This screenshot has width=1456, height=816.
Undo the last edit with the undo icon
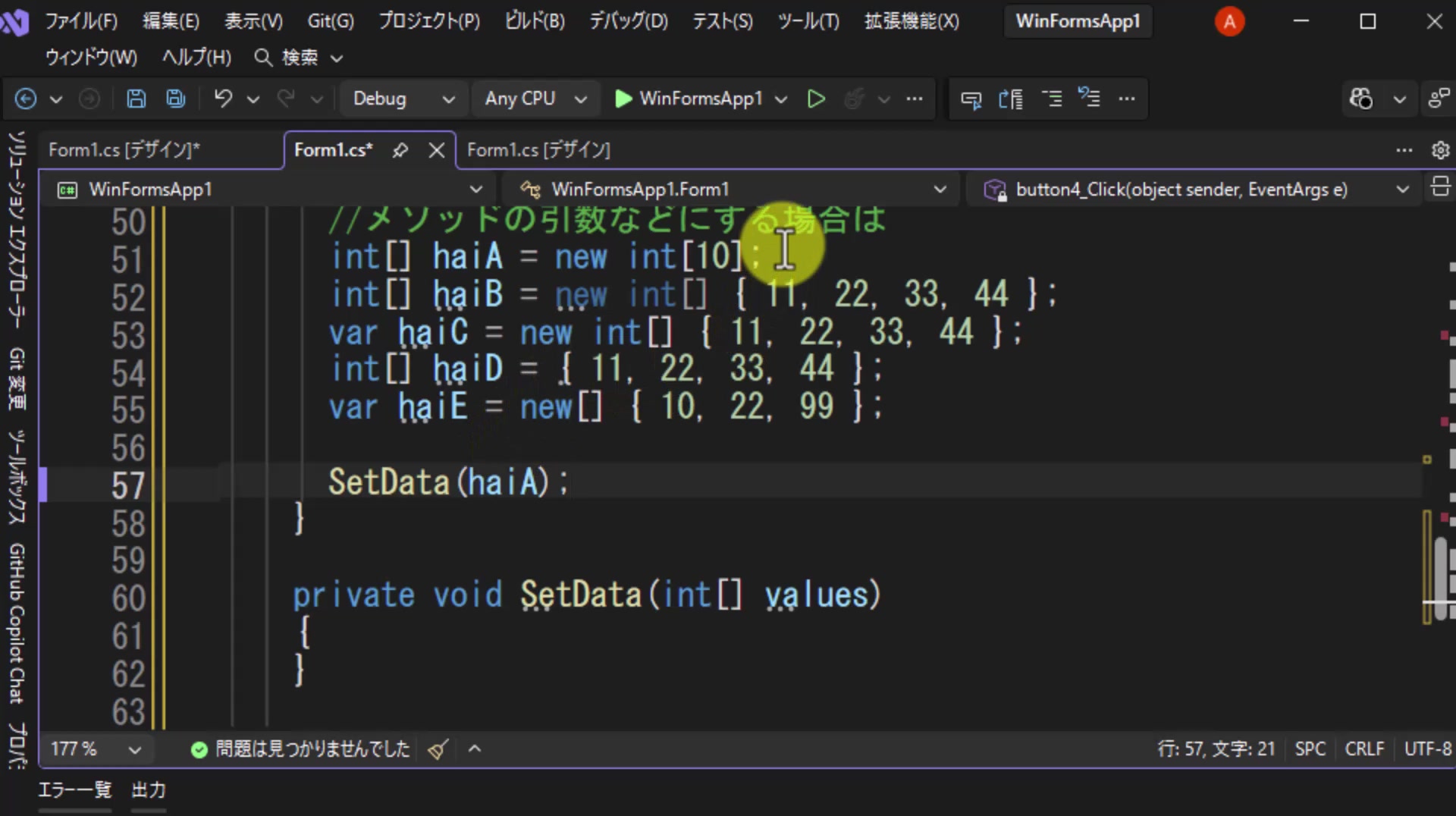223,99
